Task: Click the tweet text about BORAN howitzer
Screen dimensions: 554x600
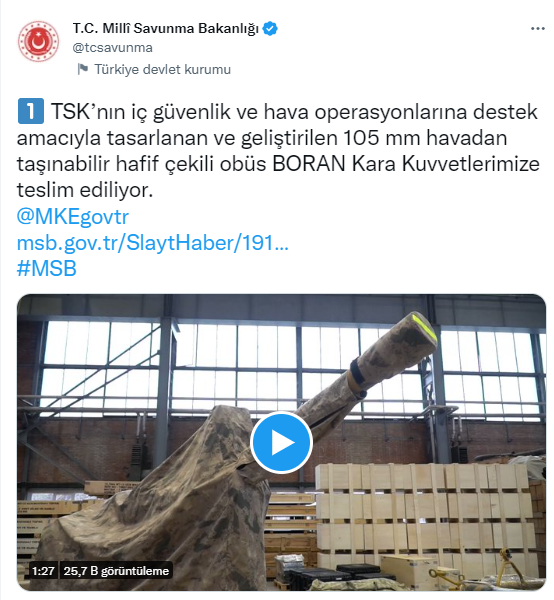Action: pos(278,151)
